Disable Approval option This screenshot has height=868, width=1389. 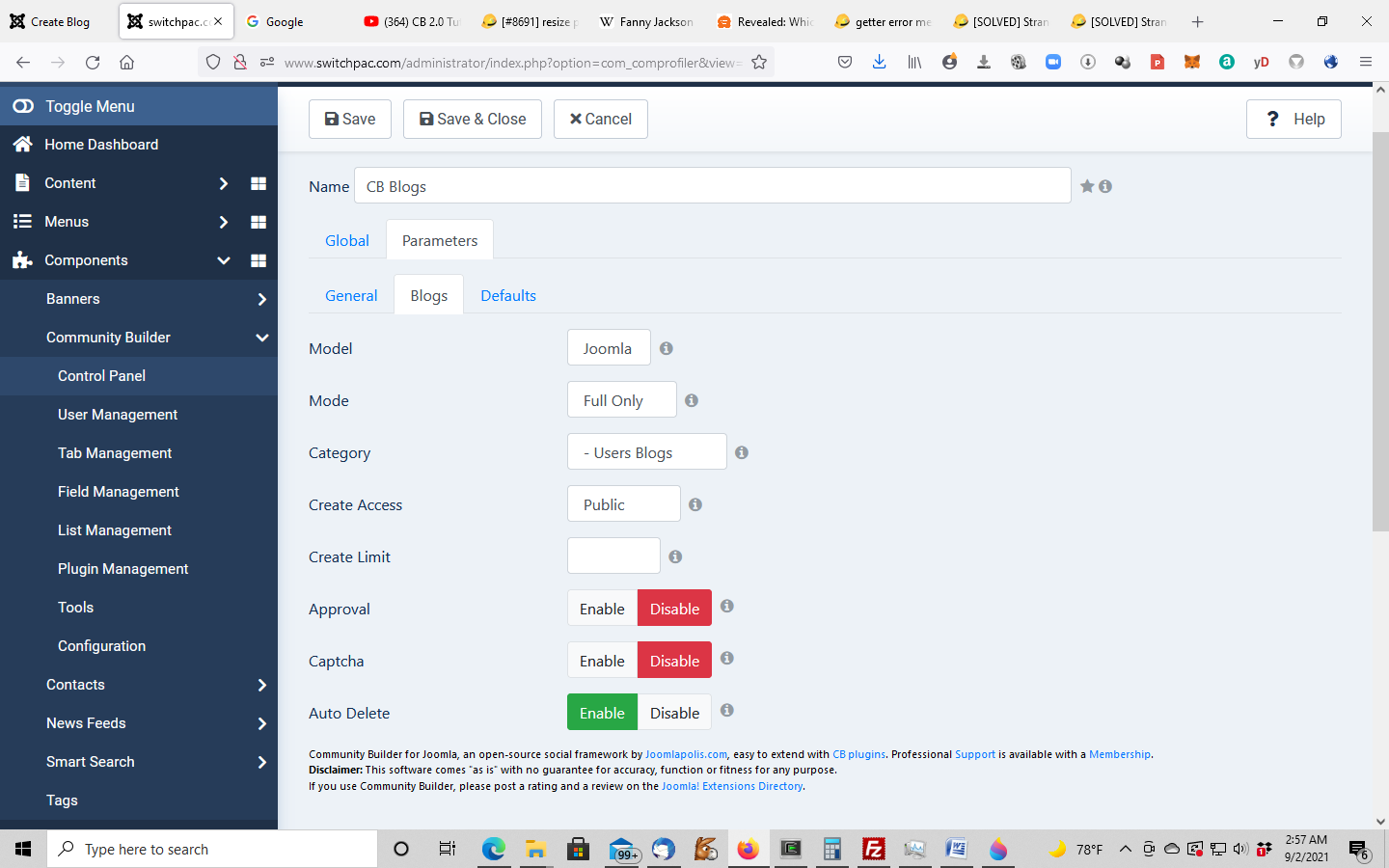(674, 608)
